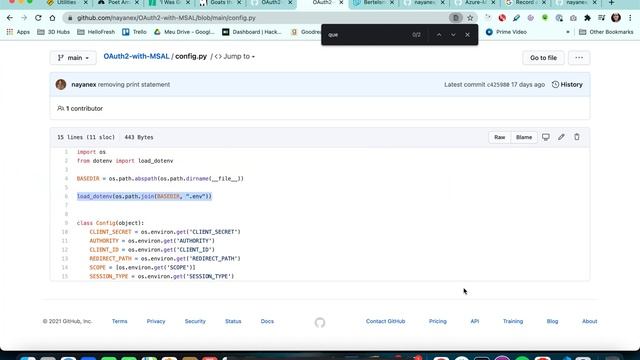Open the Meu Drive Google bookmark
Screen dimensions: 640x360
pos(184,32)
